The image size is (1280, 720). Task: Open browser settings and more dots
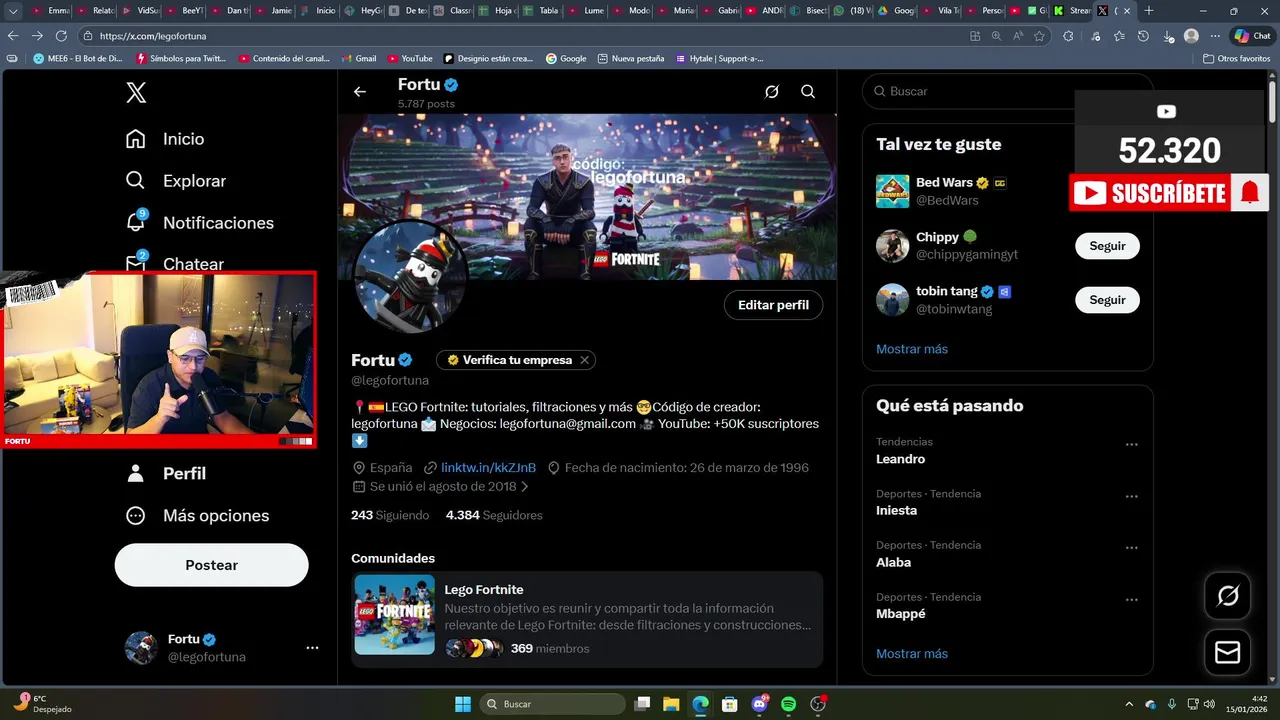pos(1215,35)
